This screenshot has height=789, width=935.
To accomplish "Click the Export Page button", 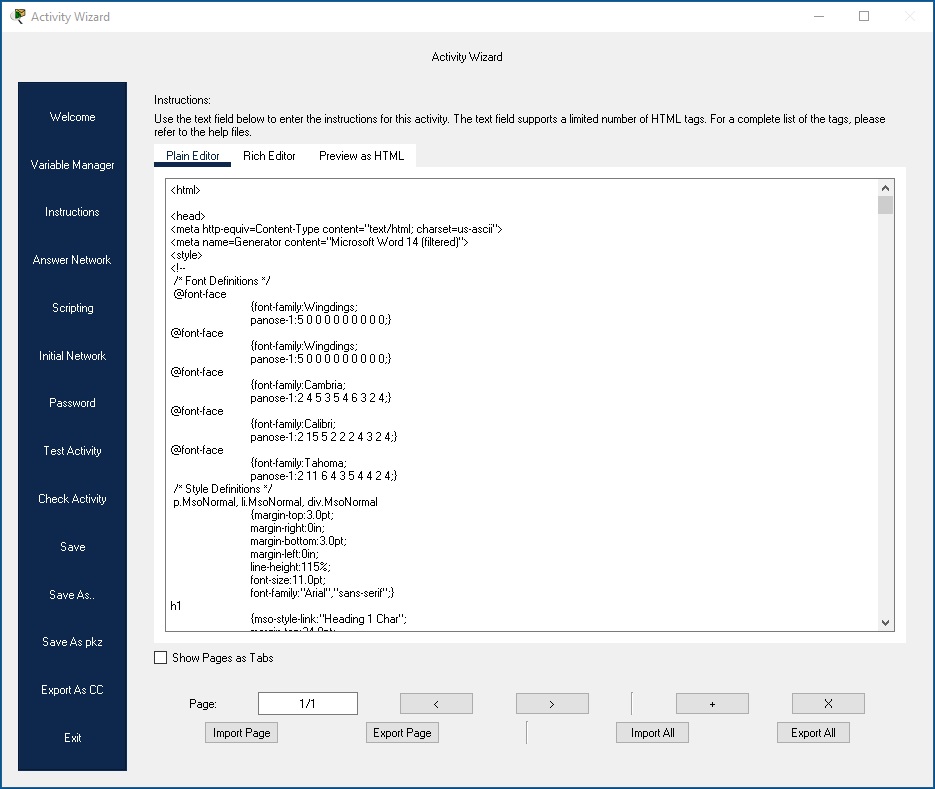I will (403, 733).
